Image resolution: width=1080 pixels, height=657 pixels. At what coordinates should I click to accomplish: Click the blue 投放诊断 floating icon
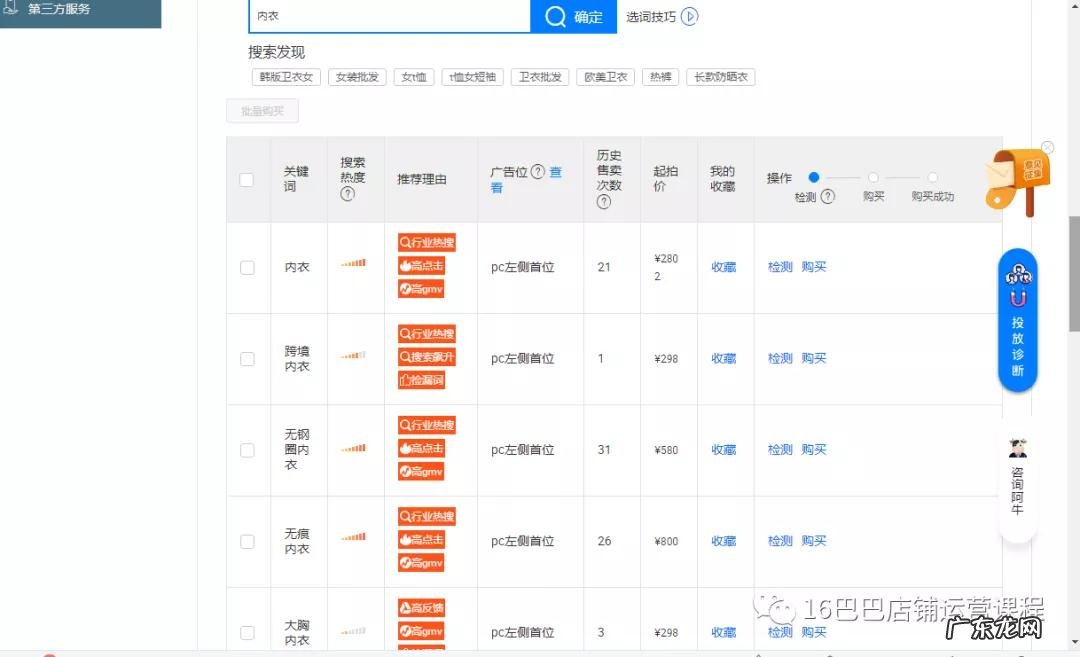pos(1017,320)
